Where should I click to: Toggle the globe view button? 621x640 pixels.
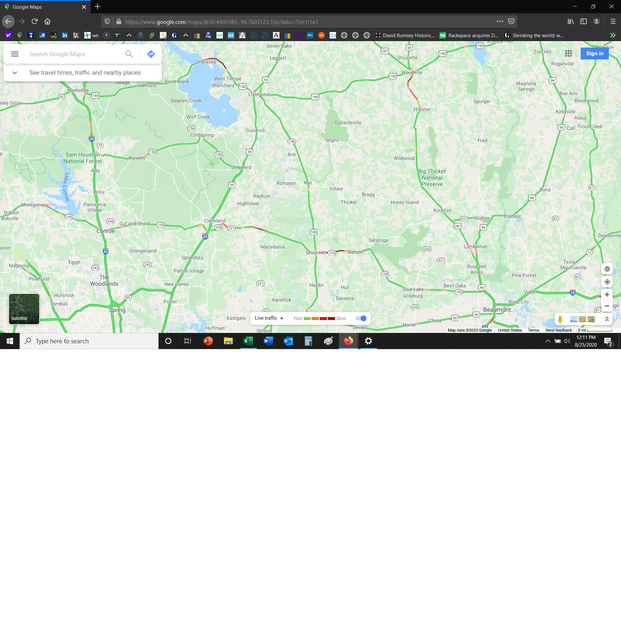[607, 269]
